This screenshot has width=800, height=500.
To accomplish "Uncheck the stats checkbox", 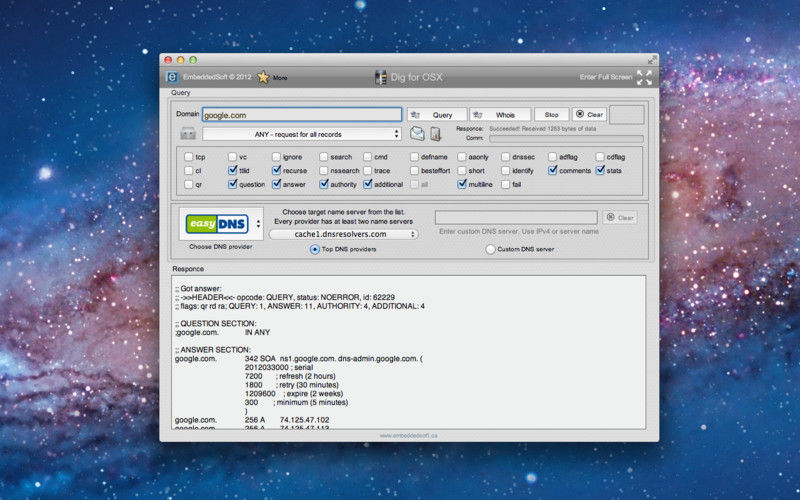I will point(600,170).
